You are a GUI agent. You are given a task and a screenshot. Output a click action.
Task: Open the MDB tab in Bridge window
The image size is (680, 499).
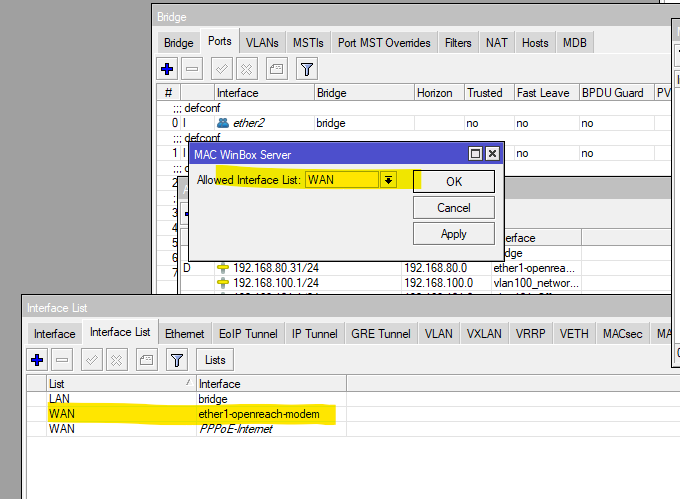(575, 43)
